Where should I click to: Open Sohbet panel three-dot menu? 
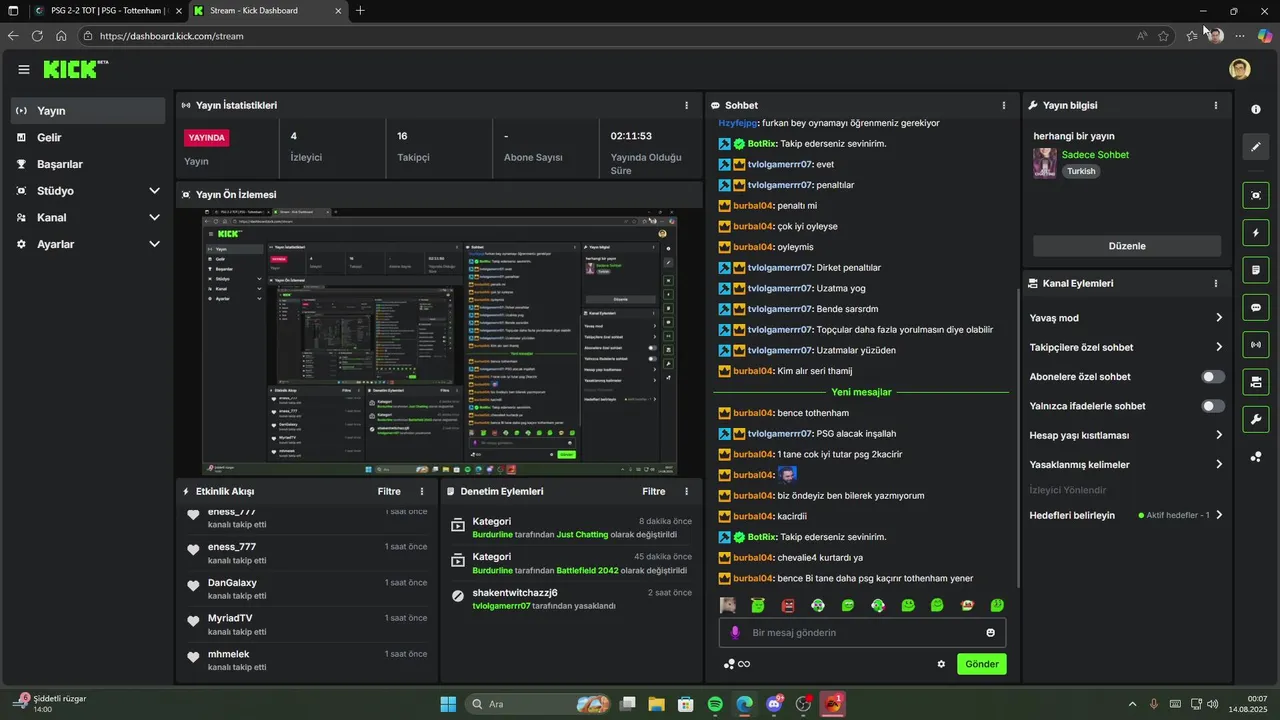click(1004, 105)
